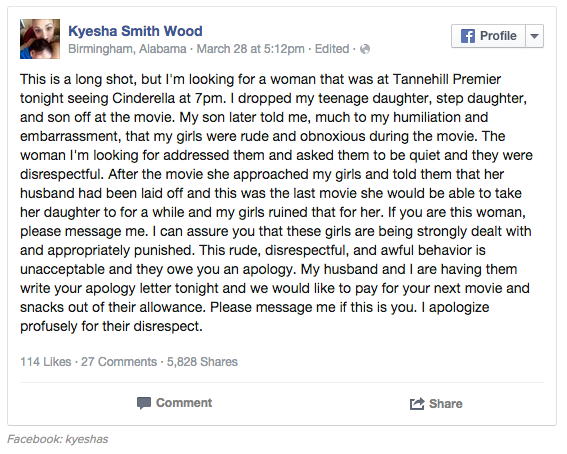Click the globe public privacy icon

click(365, 49)
